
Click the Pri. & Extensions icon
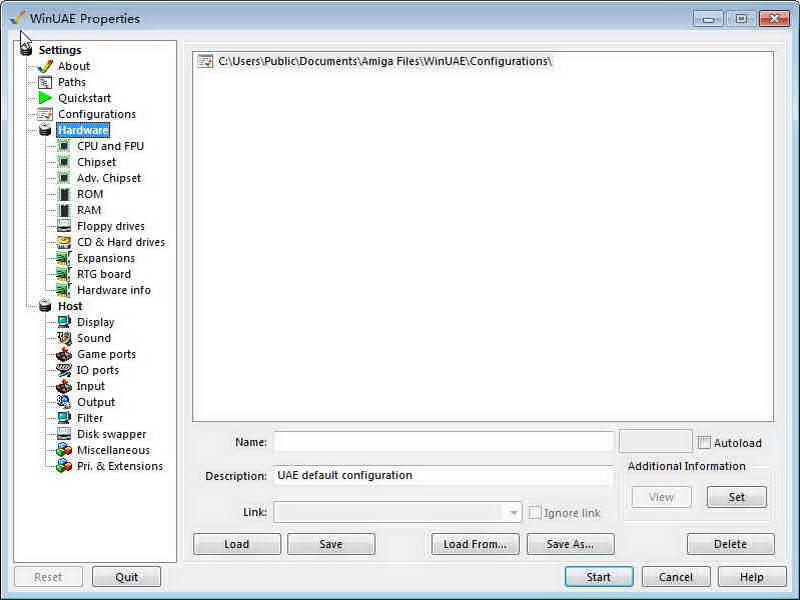click(x=64, y=466)
